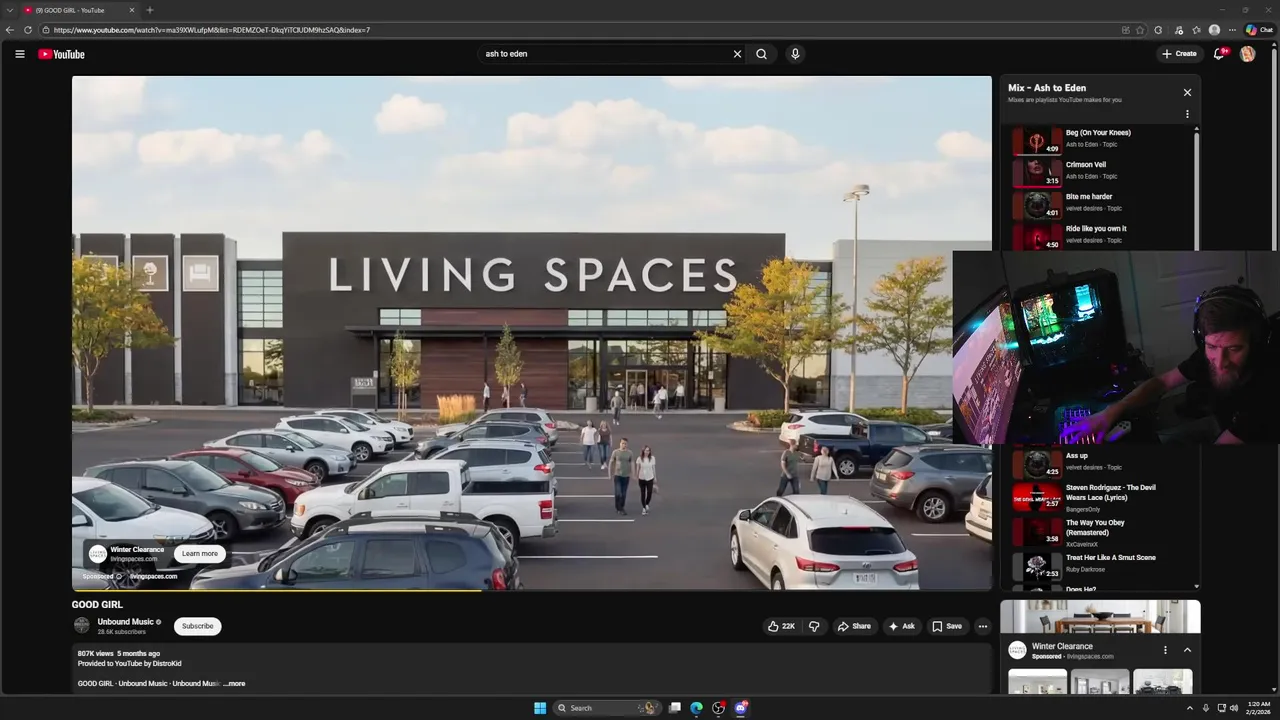Add page to Edge favorites star
This screenshot has width=1280, height=720.
click(1140, 30)
